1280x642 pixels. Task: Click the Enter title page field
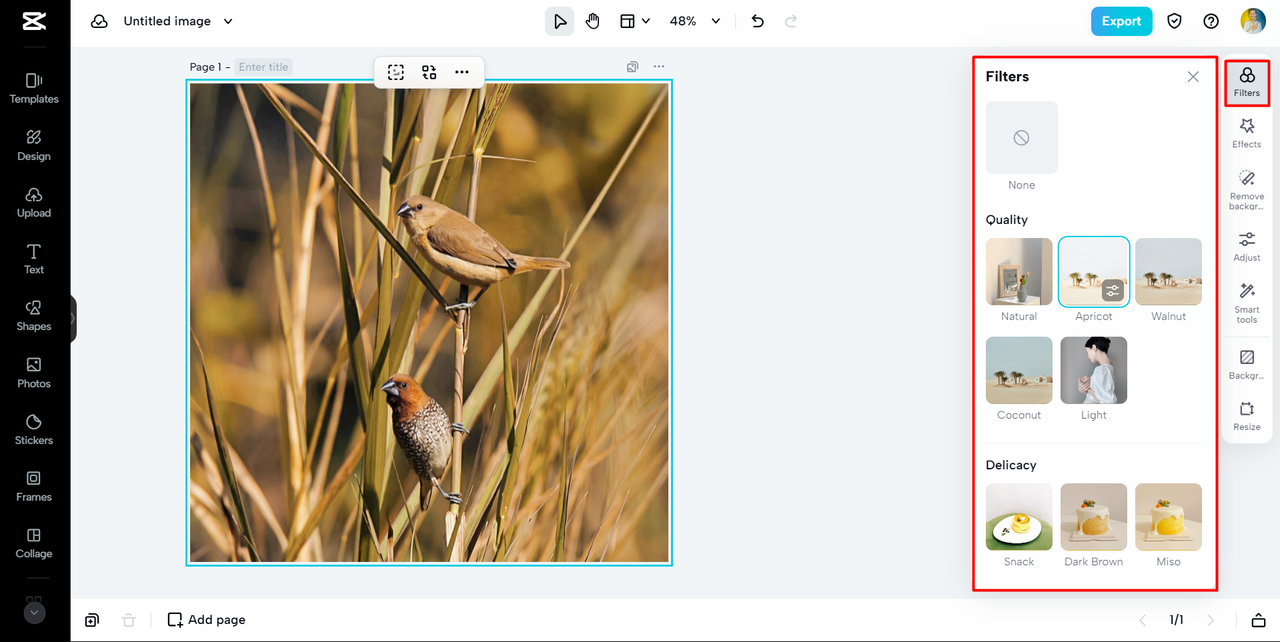(x=264, y=67)
